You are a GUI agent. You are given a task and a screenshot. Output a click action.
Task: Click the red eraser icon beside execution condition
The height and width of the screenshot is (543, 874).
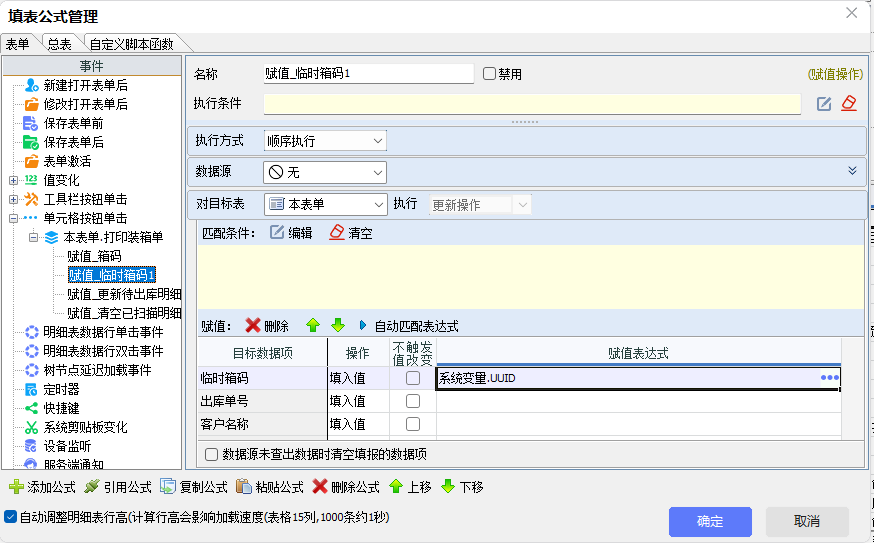[849, 104]
